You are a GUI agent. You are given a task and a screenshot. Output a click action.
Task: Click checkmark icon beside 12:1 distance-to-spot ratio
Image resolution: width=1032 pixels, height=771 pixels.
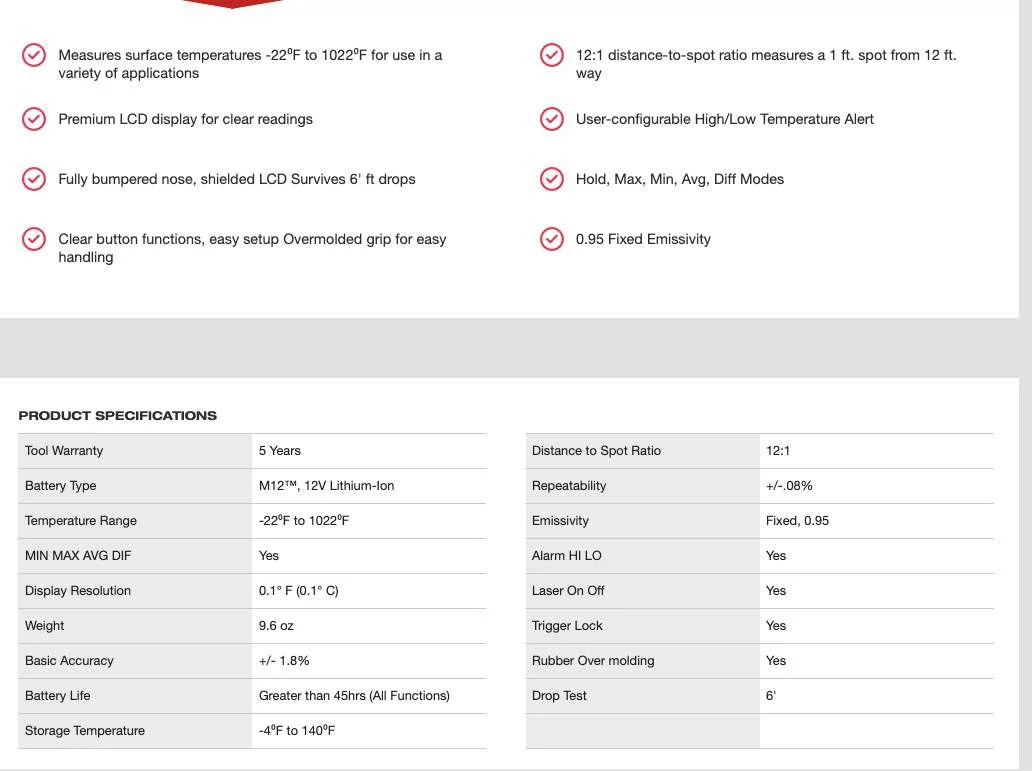552,55
